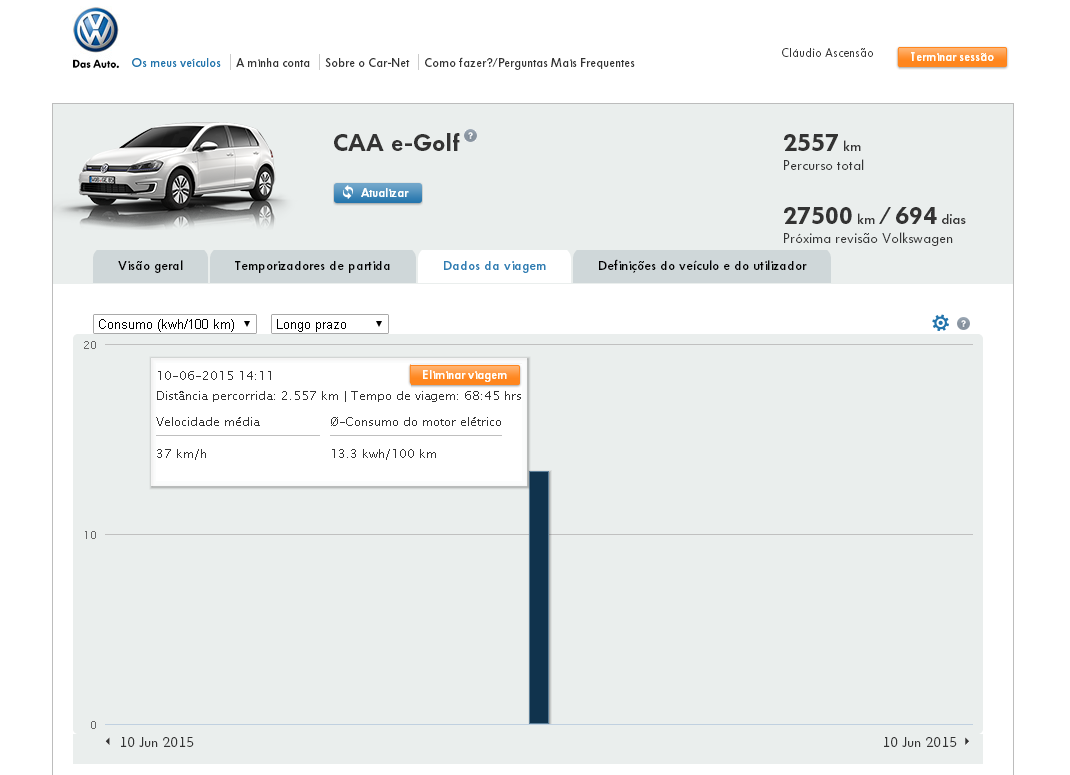The image size is (1070, 775).
Task: Open A minha conta
Action: coord(273,63)
